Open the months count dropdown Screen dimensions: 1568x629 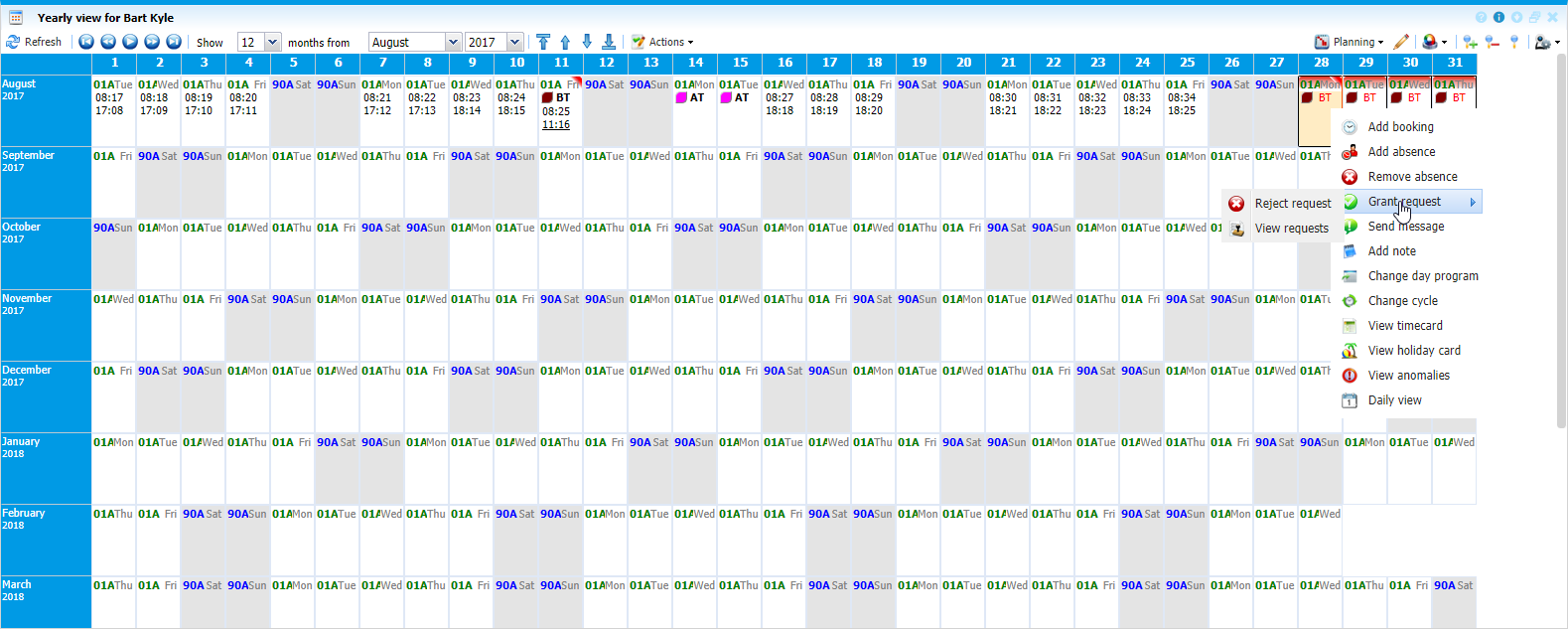tap(272, 42)
